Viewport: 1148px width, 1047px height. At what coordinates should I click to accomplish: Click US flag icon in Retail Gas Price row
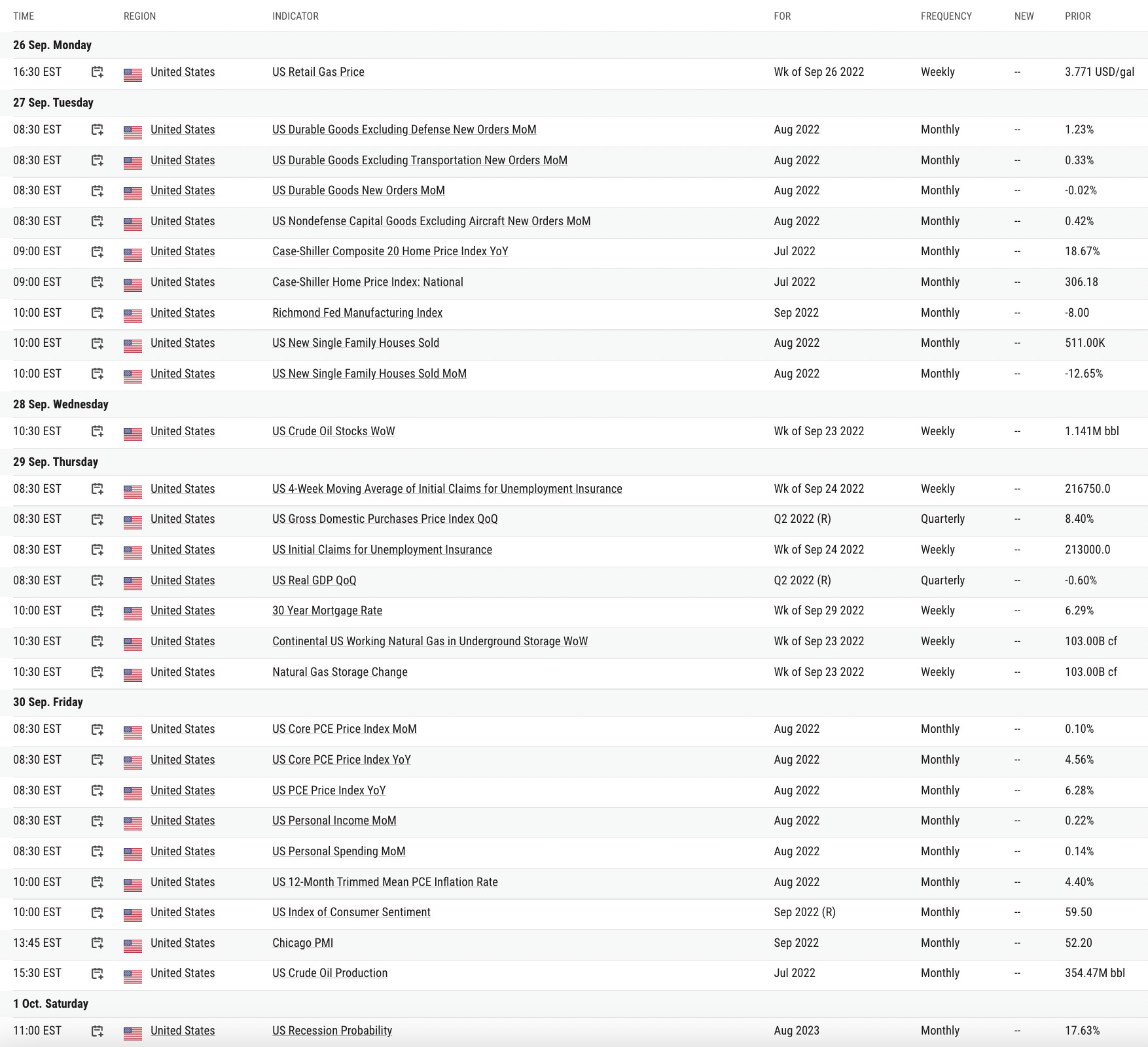coord(133,75)
